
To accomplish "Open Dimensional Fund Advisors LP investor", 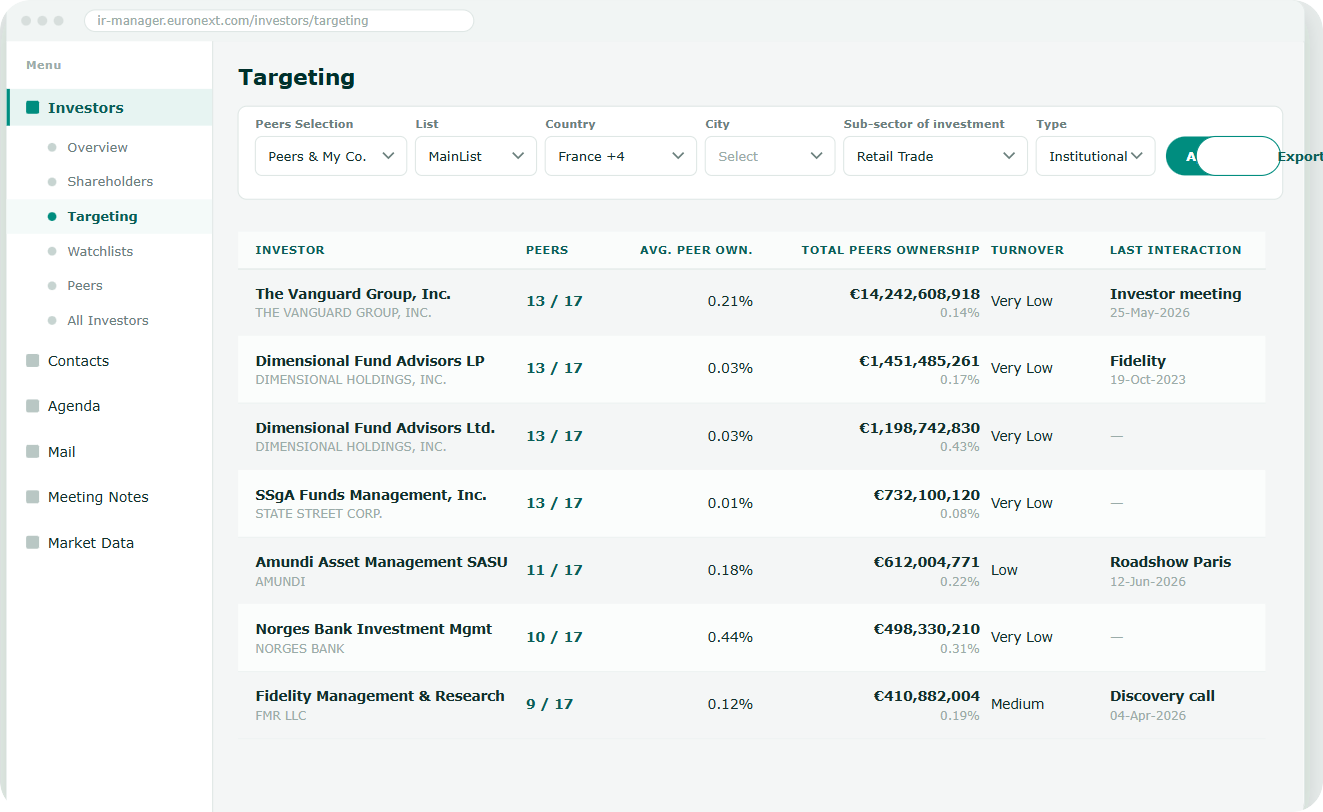I will pos(370,361).
